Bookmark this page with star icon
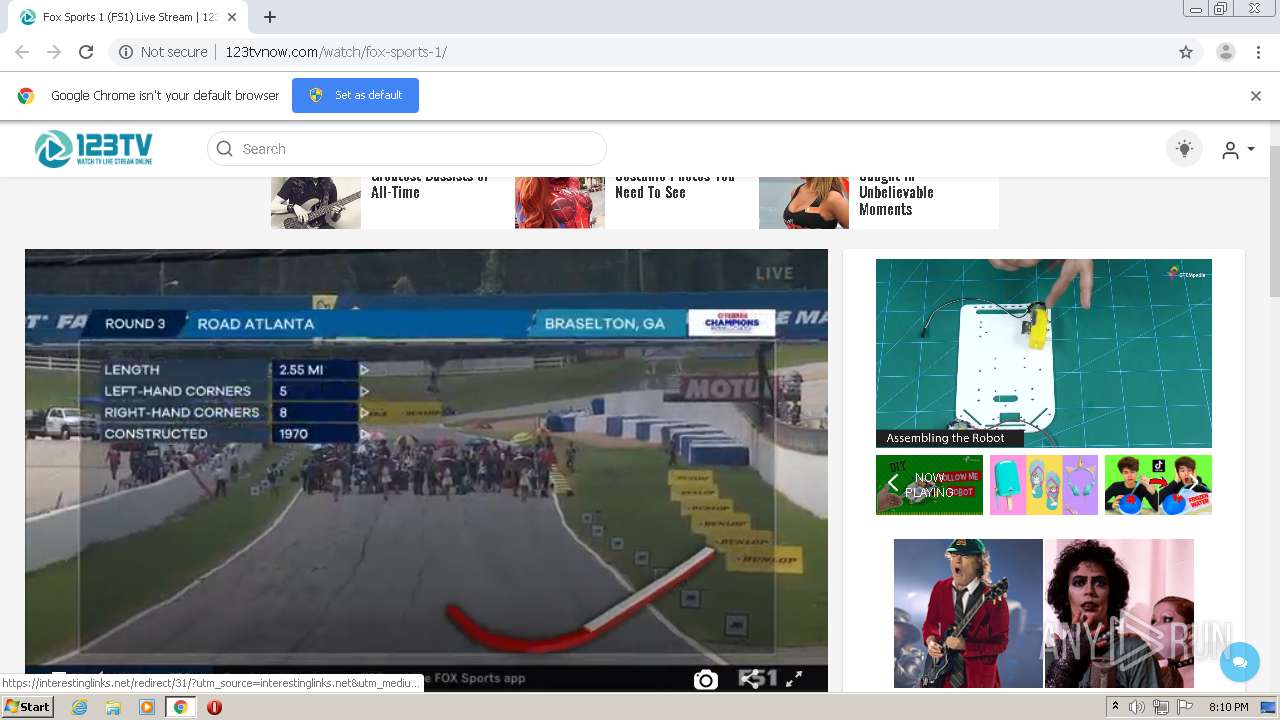The image size is (1280, 720). (1186, 52)
